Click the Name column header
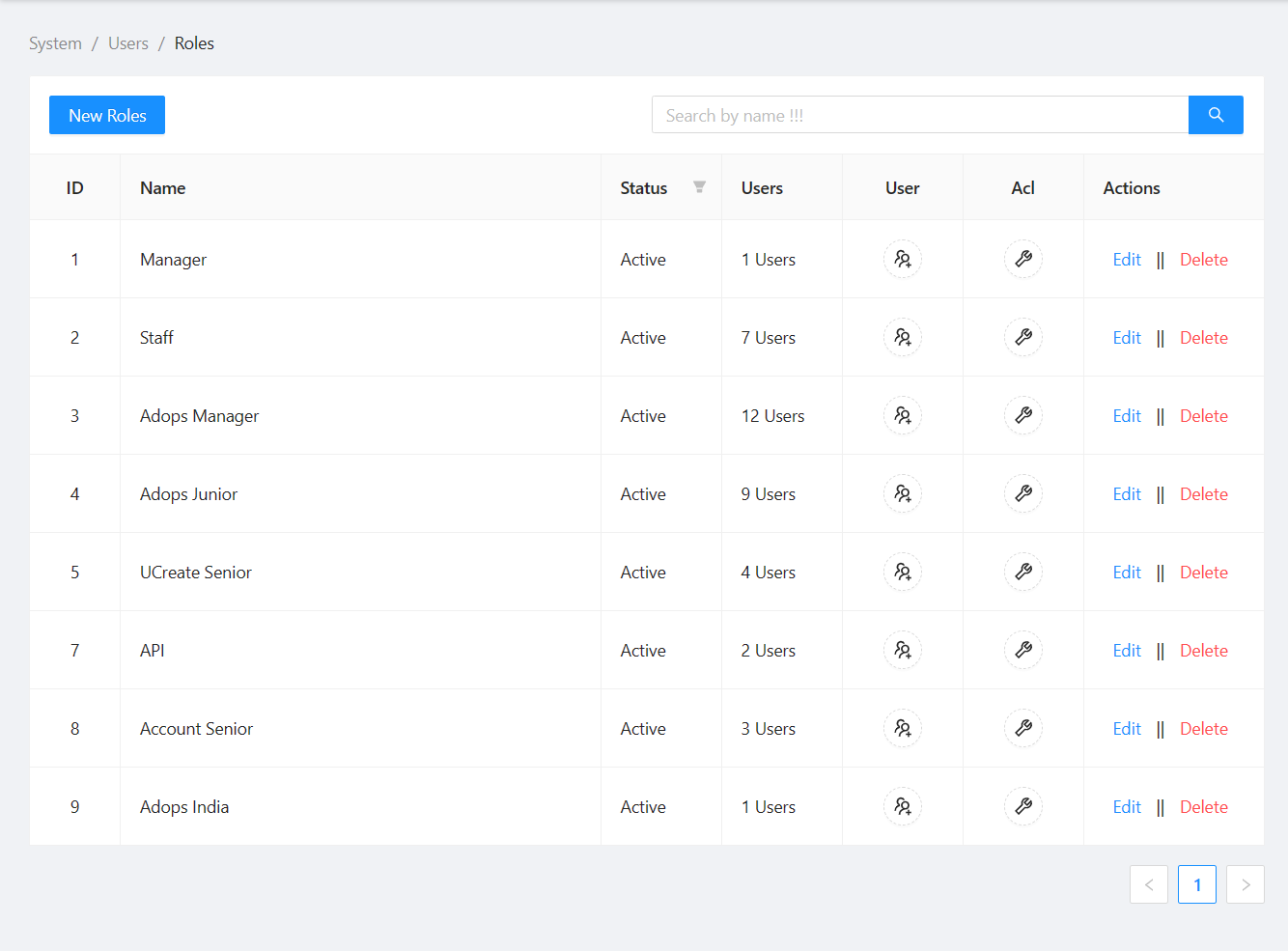The height and width of the screenshot is (951, 1288). (360, 187)
